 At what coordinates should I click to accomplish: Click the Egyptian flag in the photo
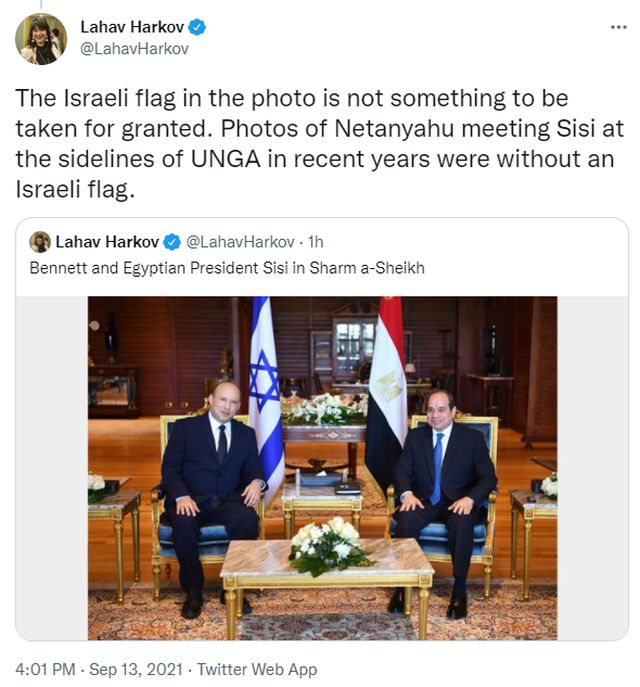tap(385, 390)
